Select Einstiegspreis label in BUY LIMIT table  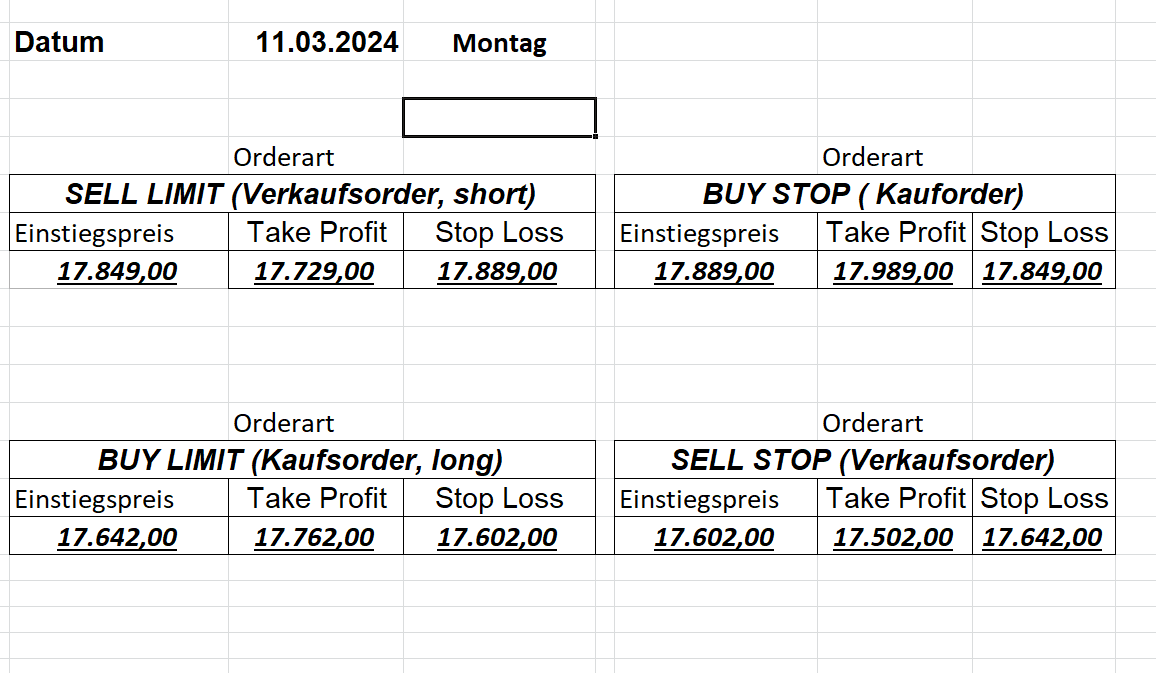click(x=95, y=499)
